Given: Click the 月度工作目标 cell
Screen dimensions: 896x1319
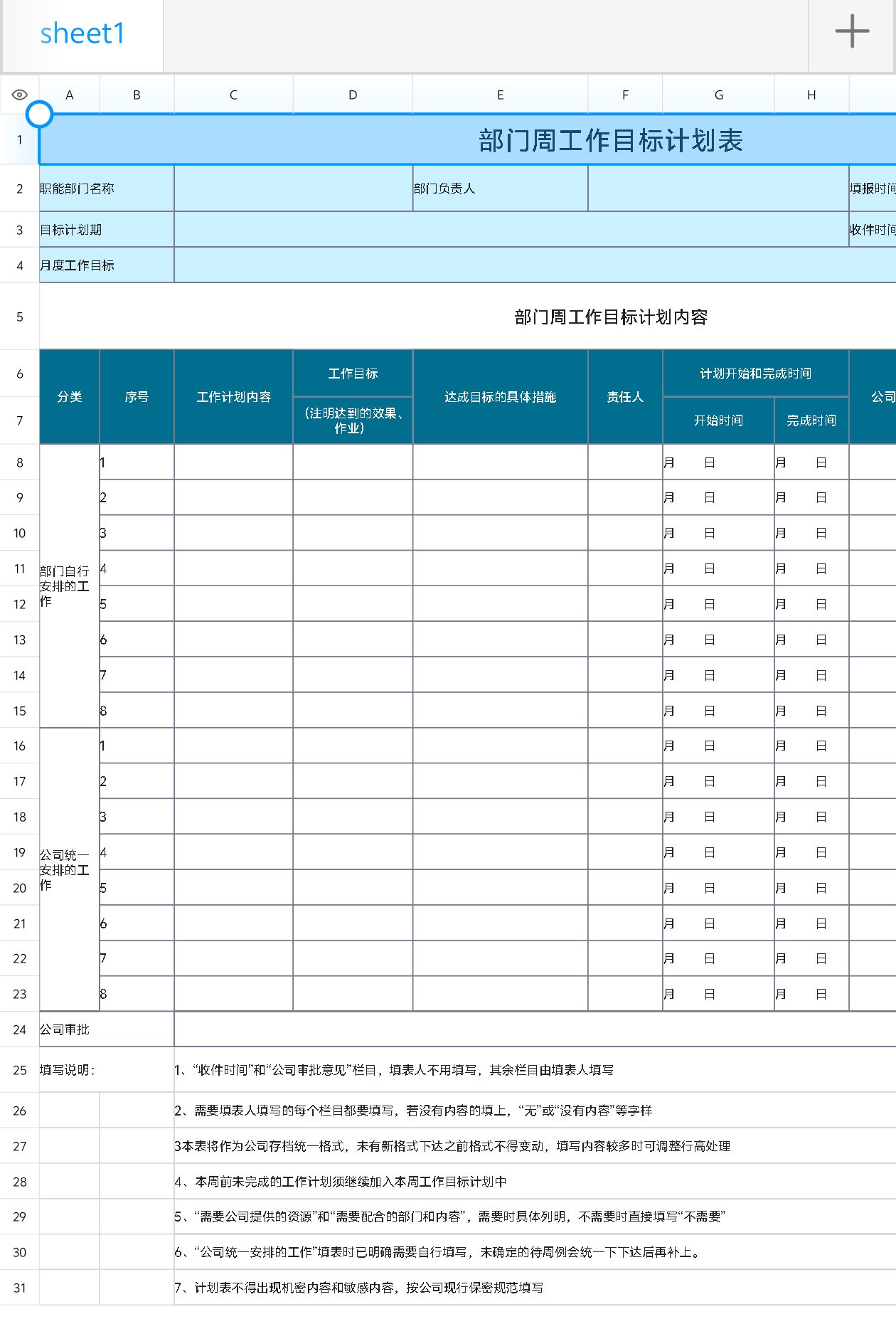Looking at the screenshot, I should click(107, 265).
